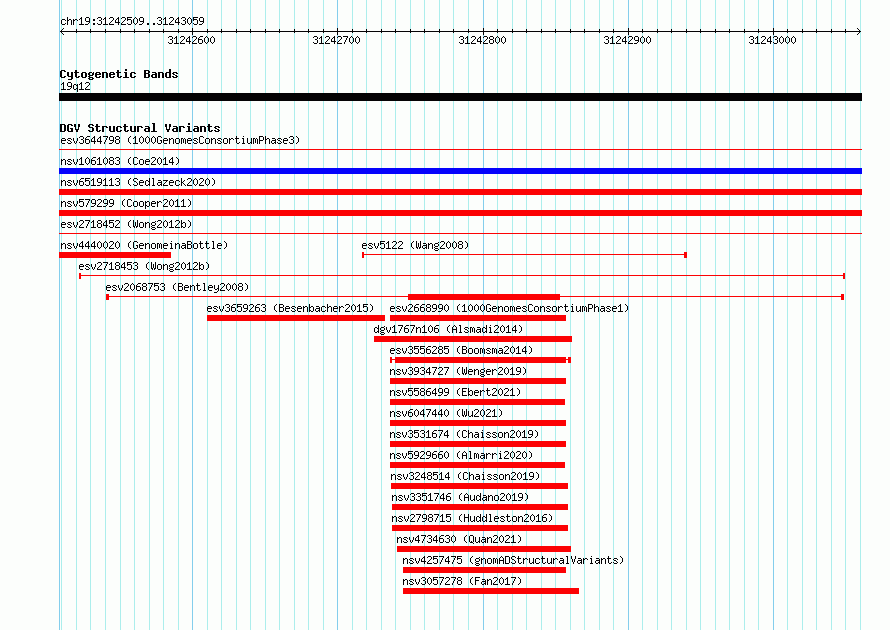
Task: Click the red bar under nsv5586499
Action: 477,402
